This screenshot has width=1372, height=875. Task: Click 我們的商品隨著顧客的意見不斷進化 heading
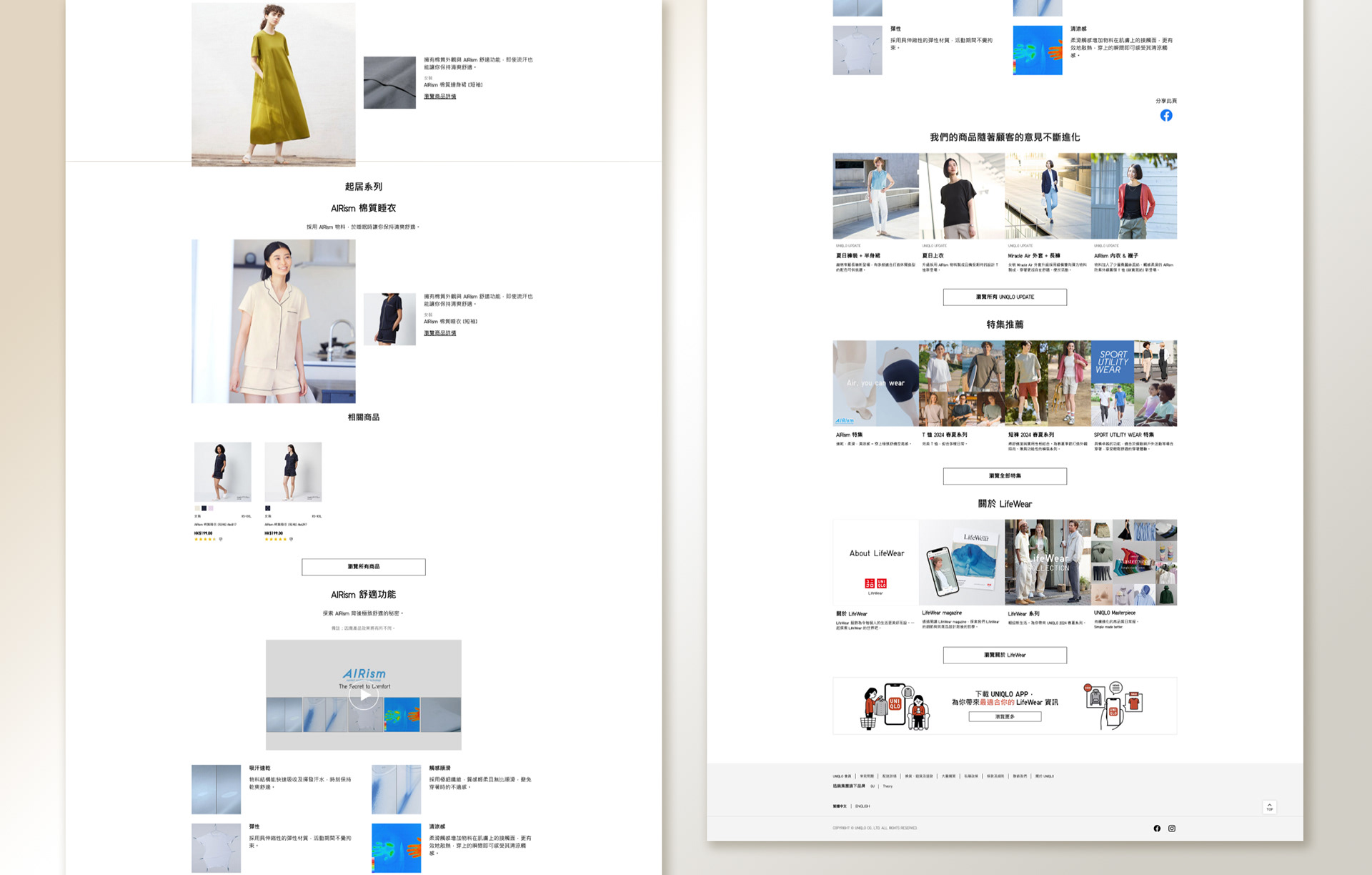[1005, 137]
